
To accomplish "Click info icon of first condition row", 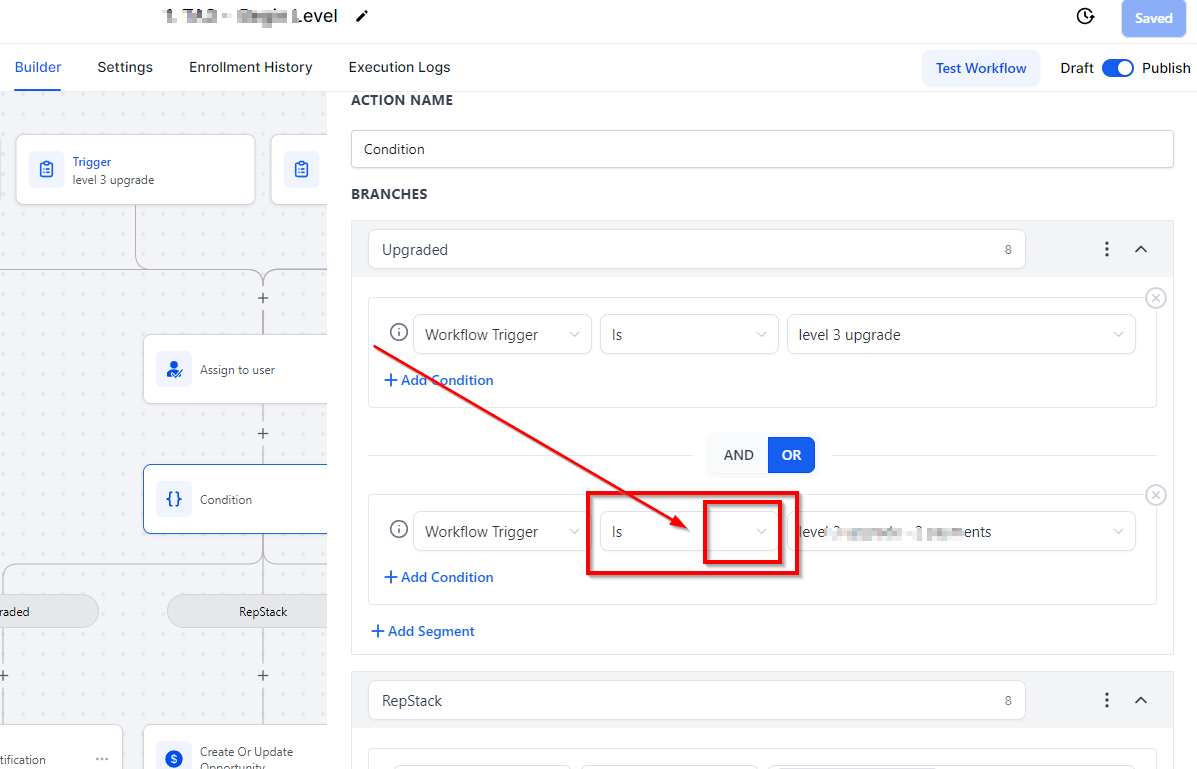I will click(x=398, y=332).
